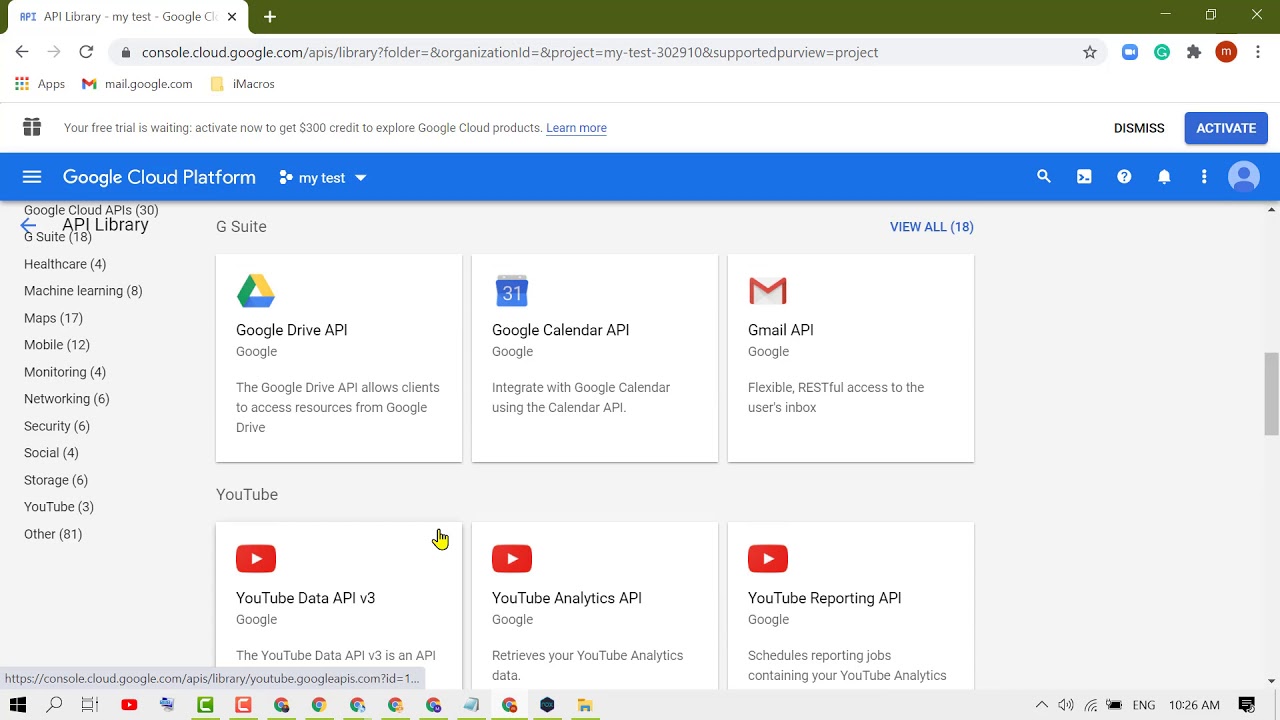Open Chrome profile 'm' avatar
This screenshot has width=1280, height=720.
pyautogui.click(x=1226, y=52)
